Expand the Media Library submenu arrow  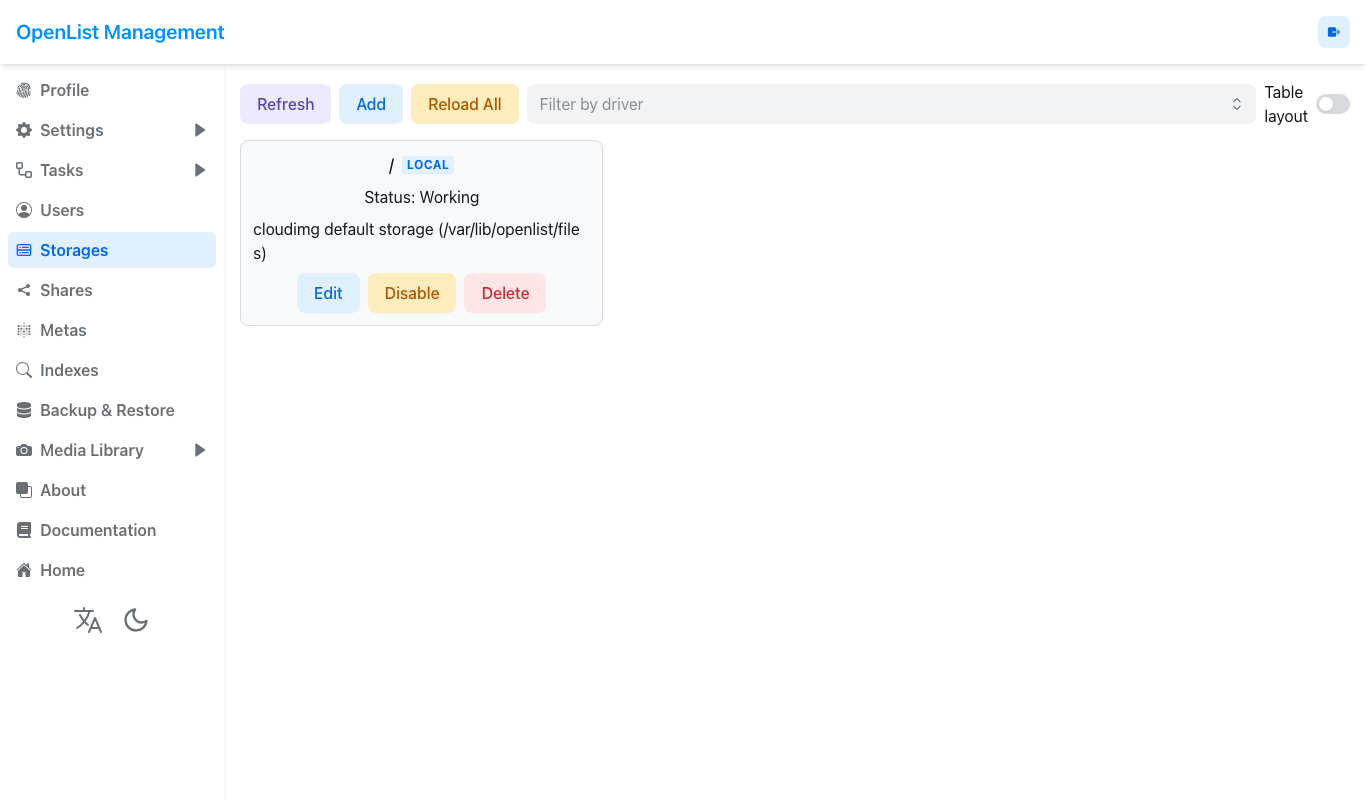coord(200,450)
